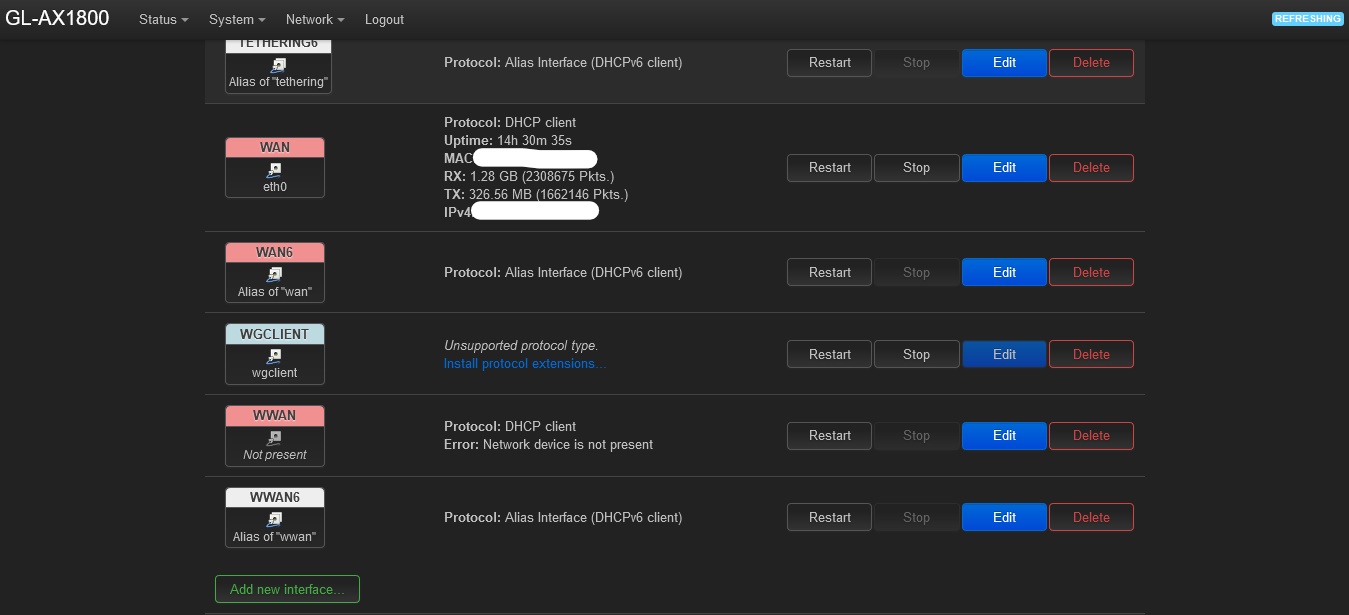The height and width of the screenshot is (615, 1349).
Task: Click the TETHERING6 alias interface icon
Action: pos(279,65)
